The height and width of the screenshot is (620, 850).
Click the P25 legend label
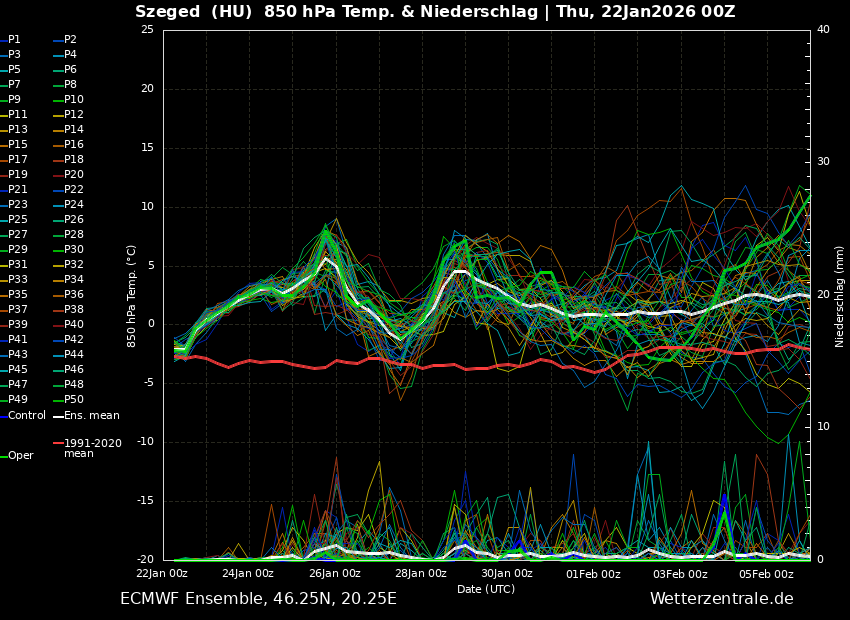tap(18, 220)
